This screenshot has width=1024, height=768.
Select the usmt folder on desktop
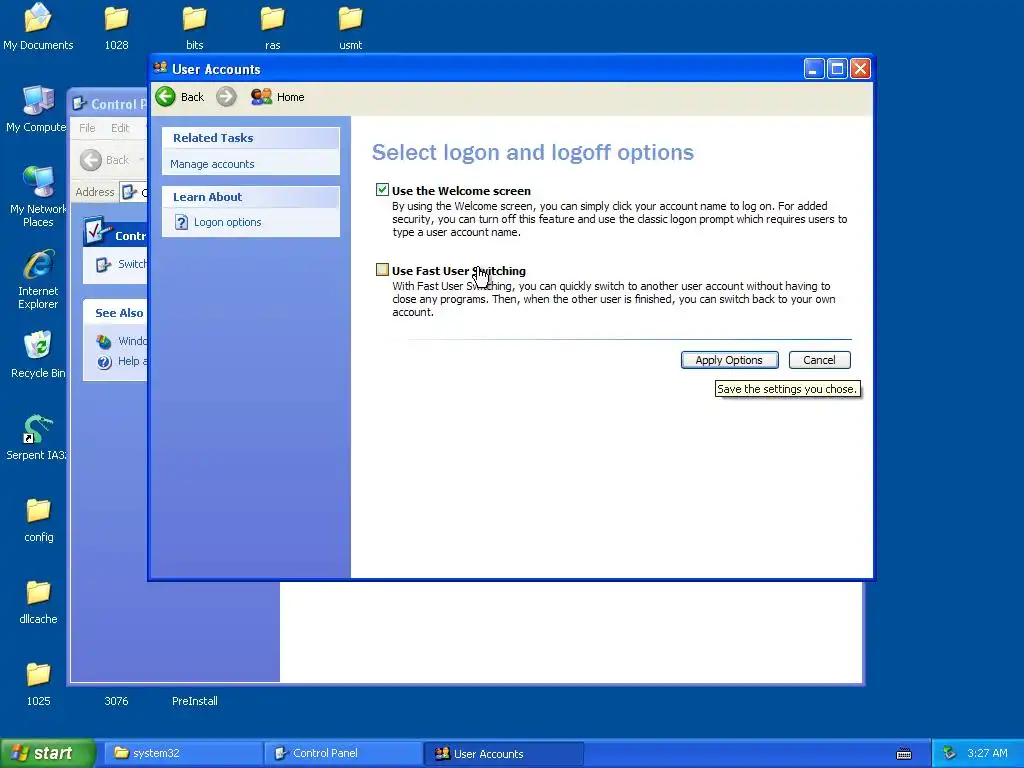click(351, 27)
